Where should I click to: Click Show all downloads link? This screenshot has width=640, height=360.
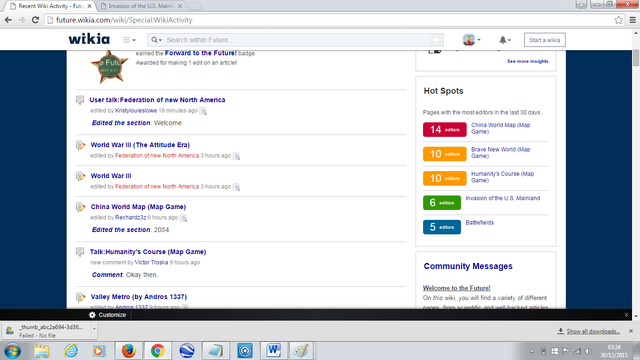tap(593, 331)
